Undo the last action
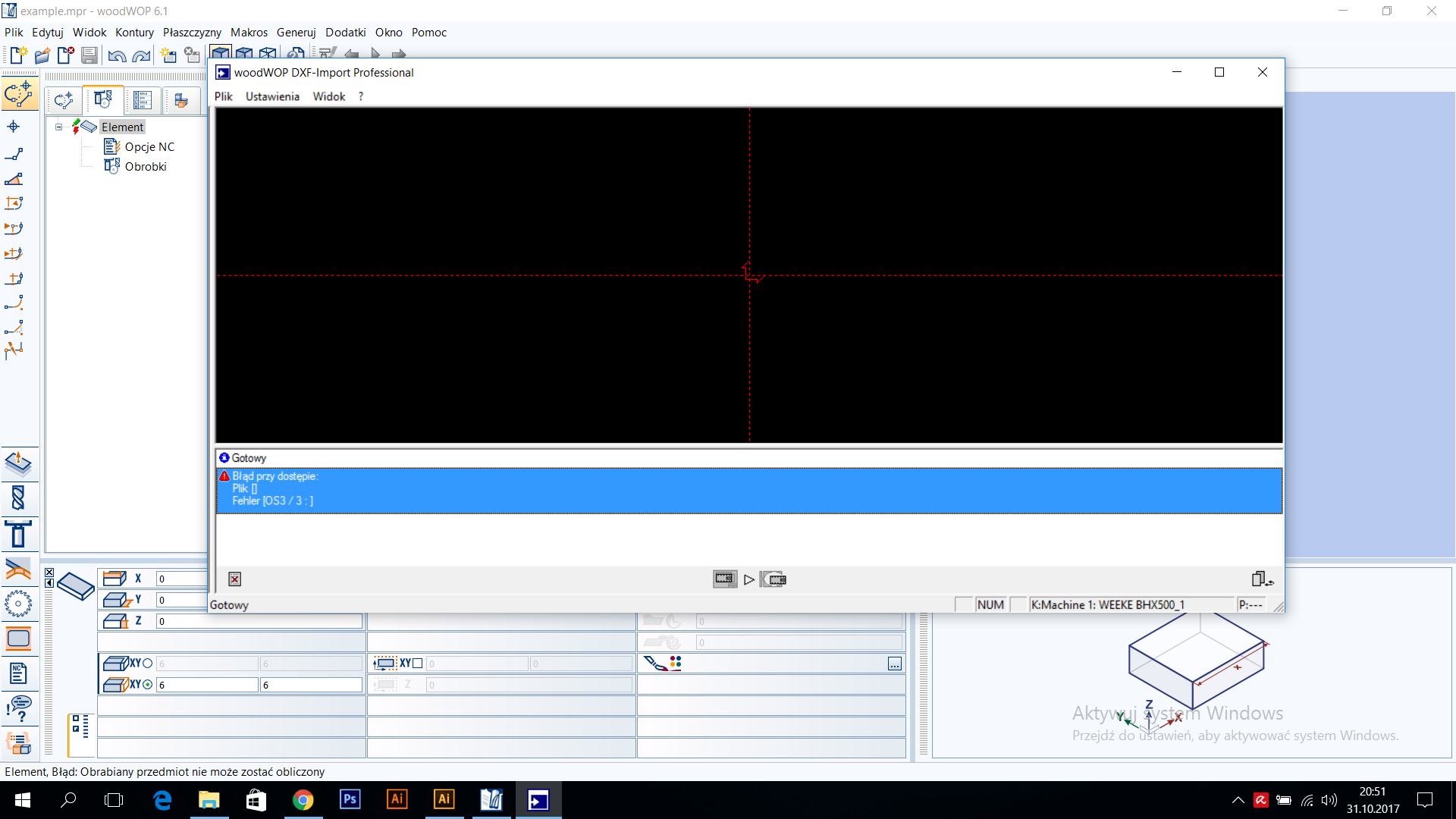 coord(117,55)
